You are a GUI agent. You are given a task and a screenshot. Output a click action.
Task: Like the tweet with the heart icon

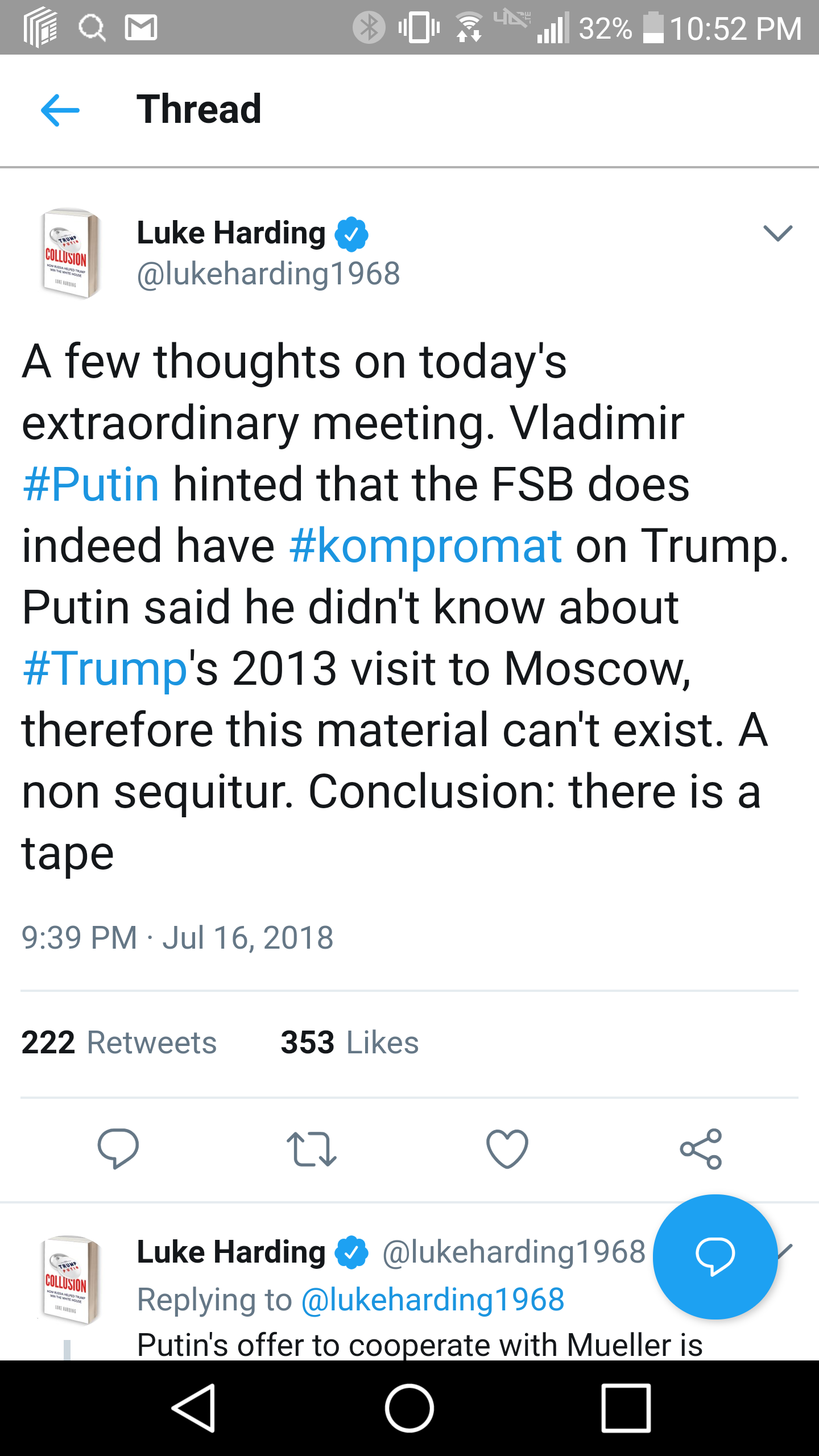coord(507,1149)
